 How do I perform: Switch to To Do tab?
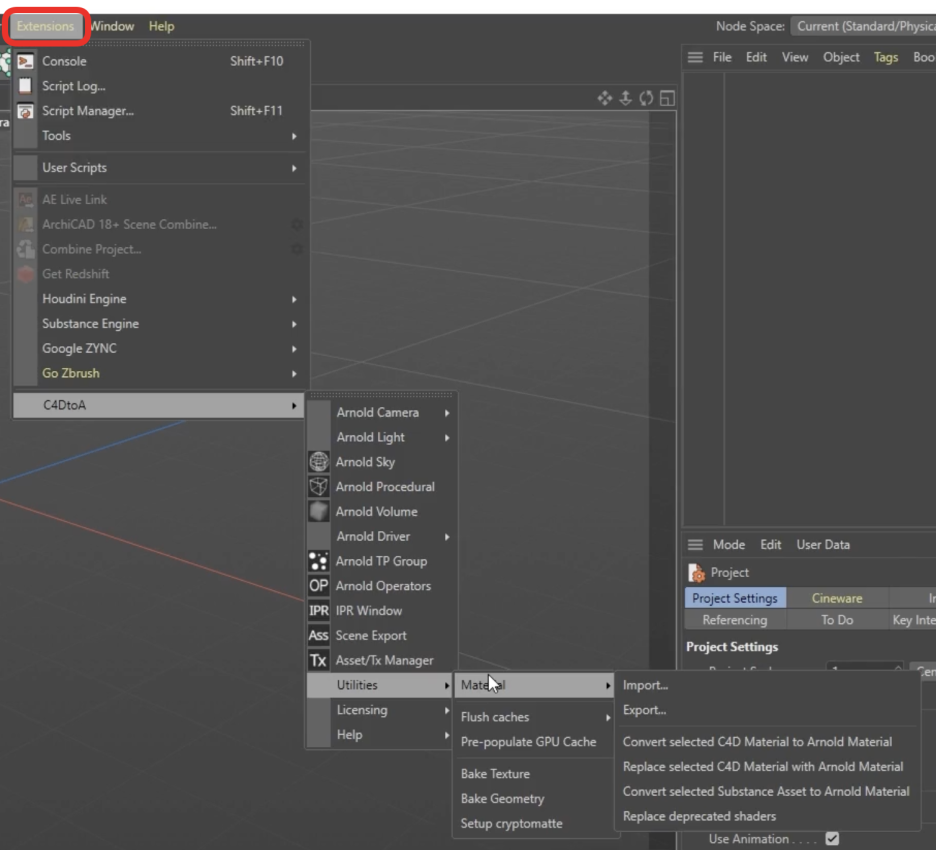(837, 620)
